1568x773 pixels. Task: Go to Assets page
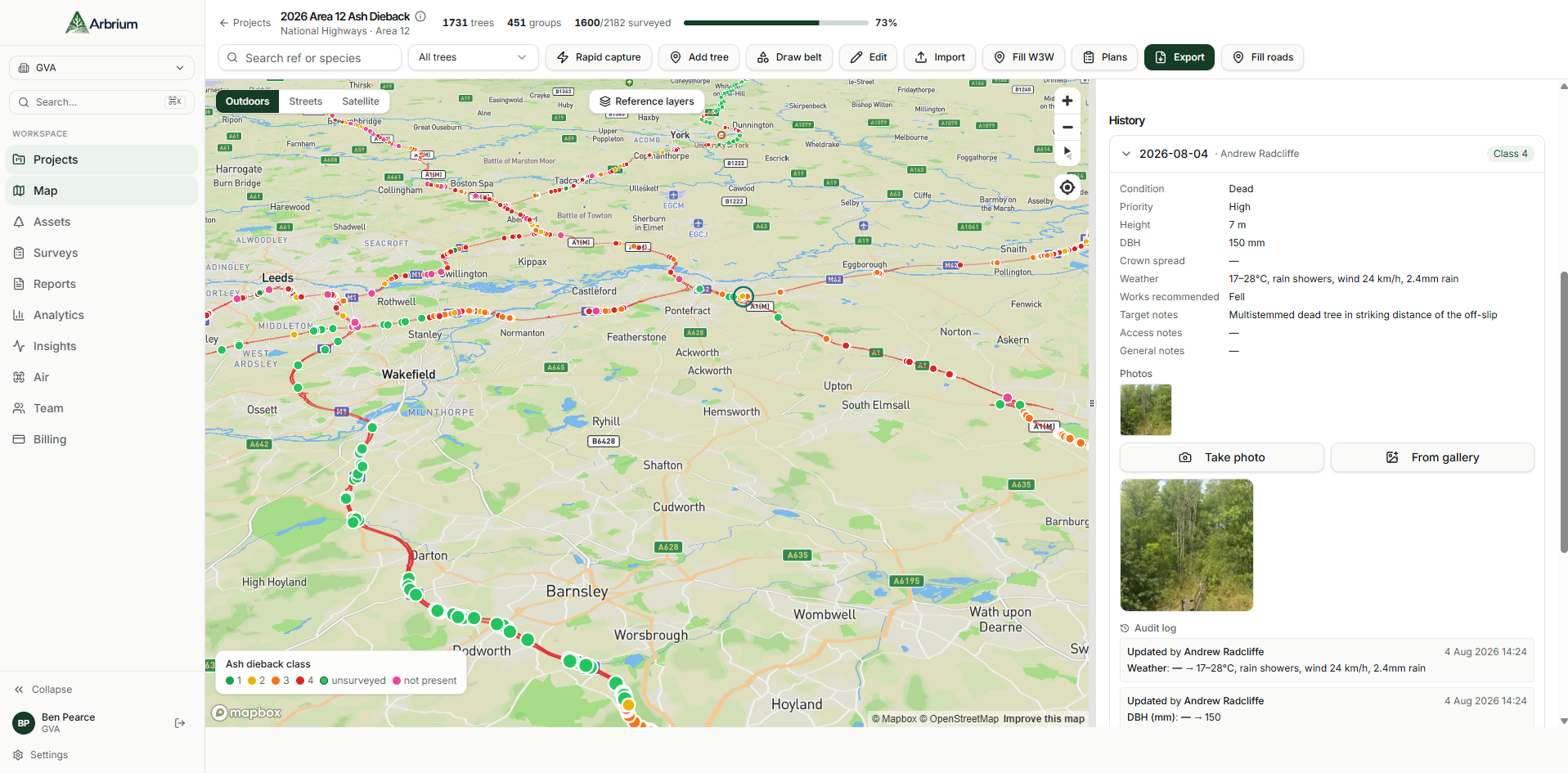101,222
